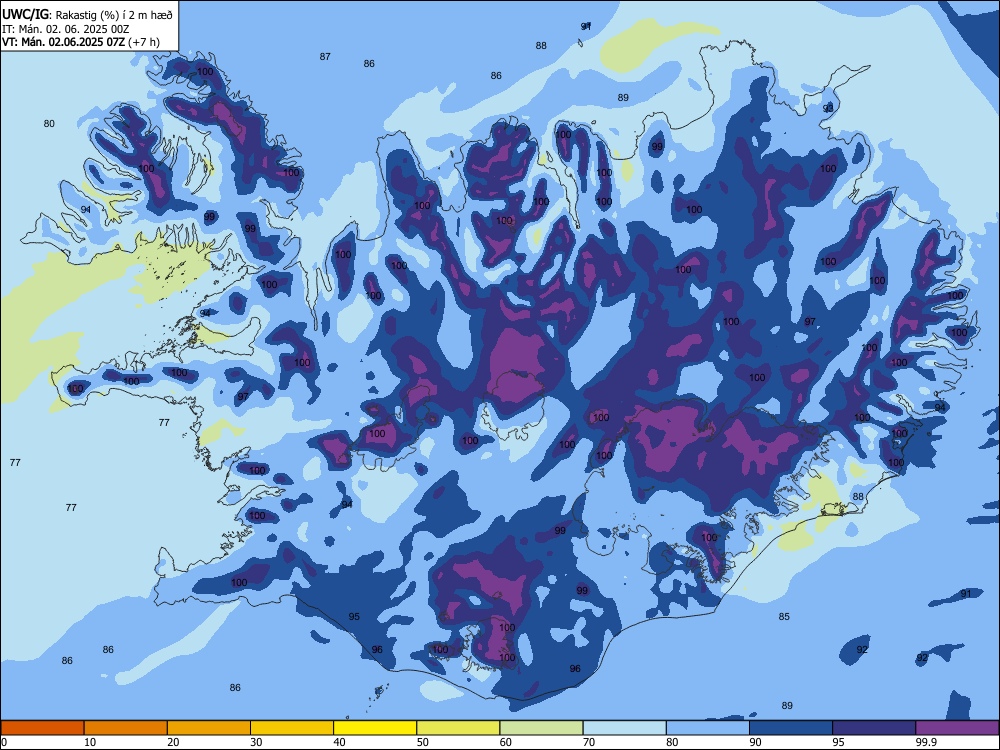Click the 30–40 amber legend swatch

tap(292, 728)
